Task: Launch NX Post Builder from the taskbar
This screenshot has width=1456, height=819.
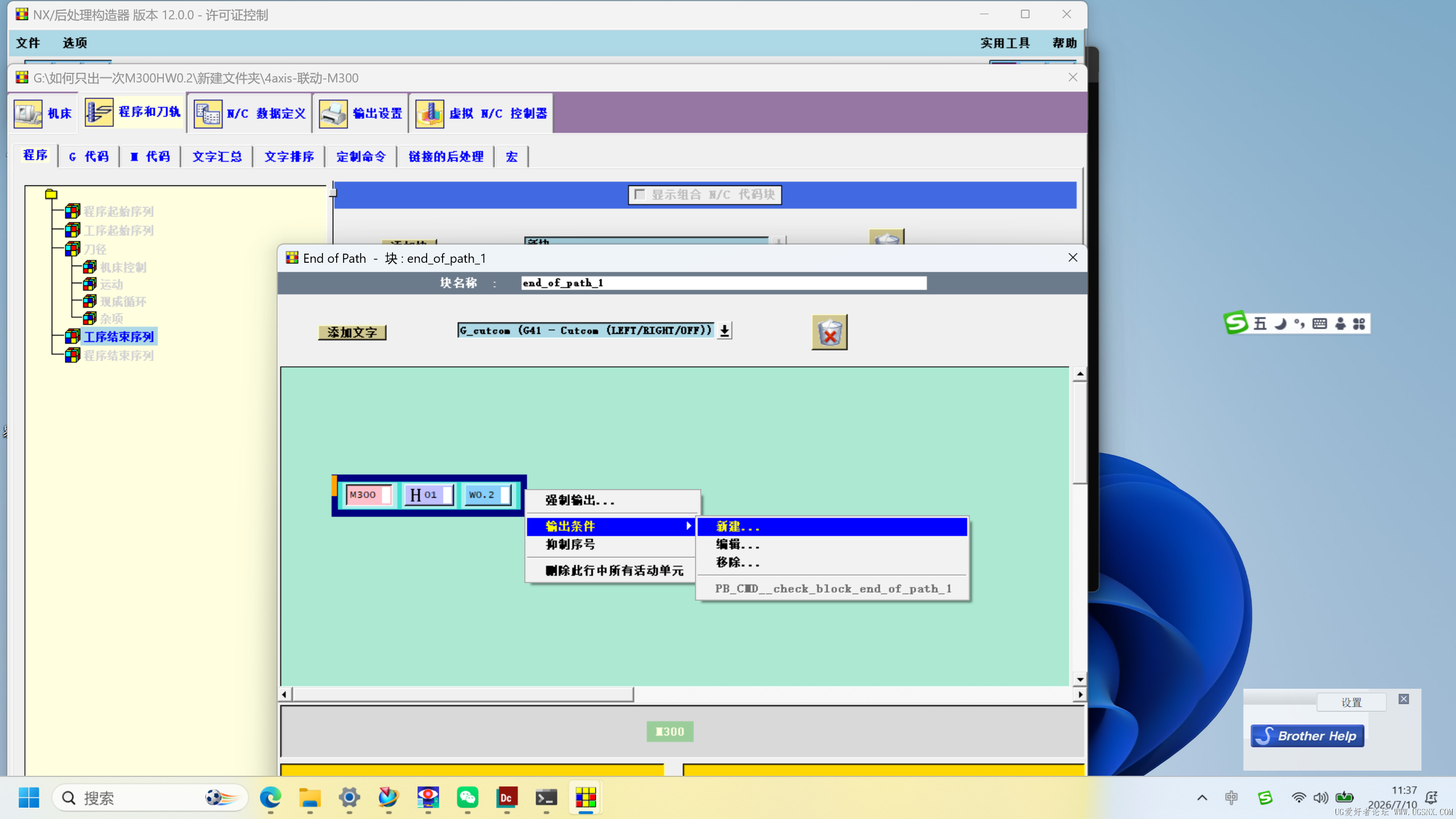Action: click(x=585, y=797)
